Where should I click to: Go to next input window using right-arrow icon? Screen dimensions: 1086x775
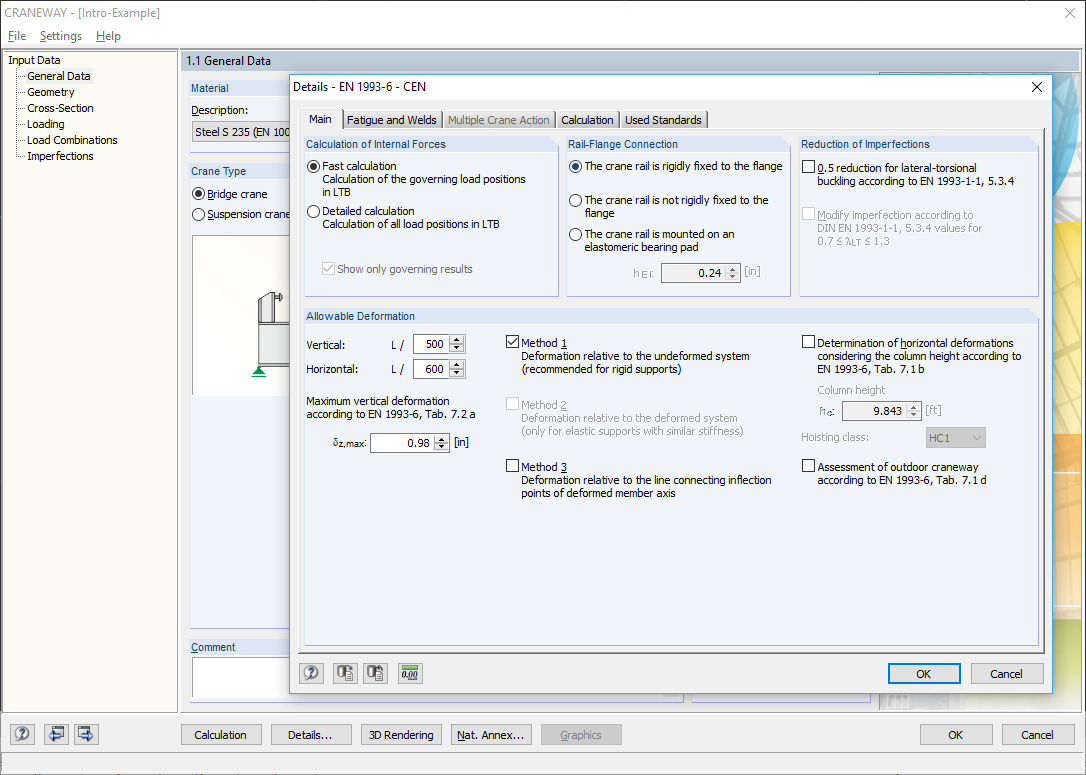(x=86, y=734)
